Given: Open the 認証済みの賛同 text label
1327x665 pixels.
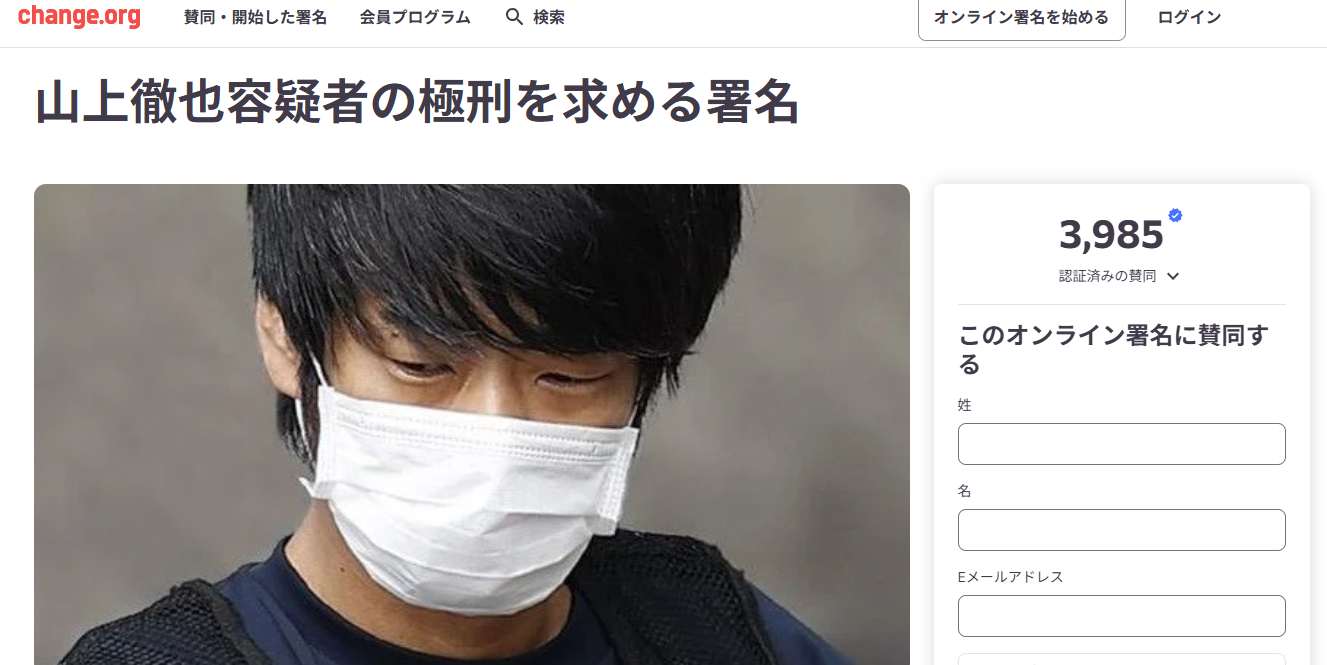Looking at the screenshot, I should pyautogui.click(x=1107, y=276).
